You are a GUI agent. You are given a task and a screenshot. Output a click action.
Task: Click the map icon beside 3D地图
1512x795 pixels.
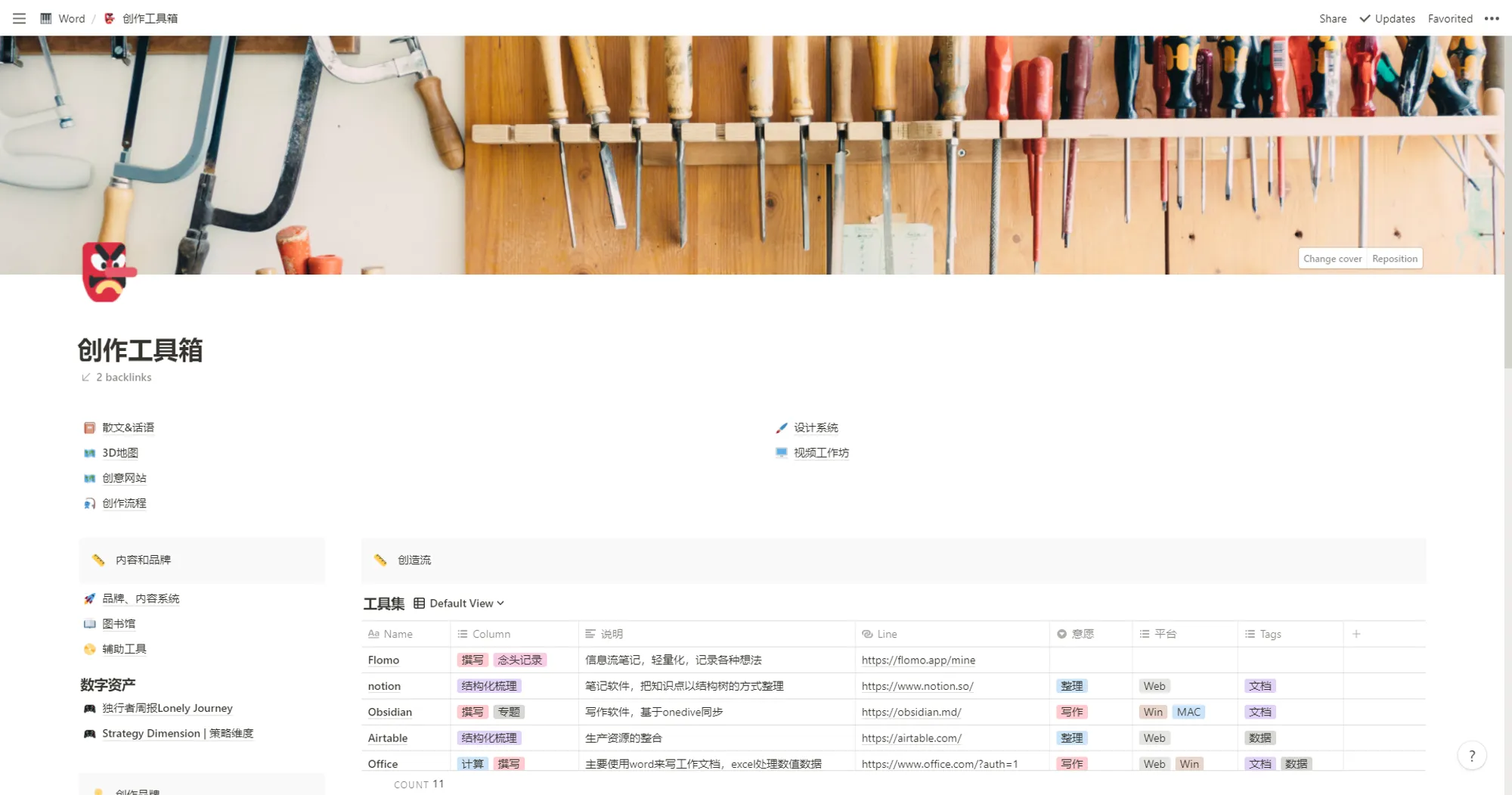pos(89,452)
